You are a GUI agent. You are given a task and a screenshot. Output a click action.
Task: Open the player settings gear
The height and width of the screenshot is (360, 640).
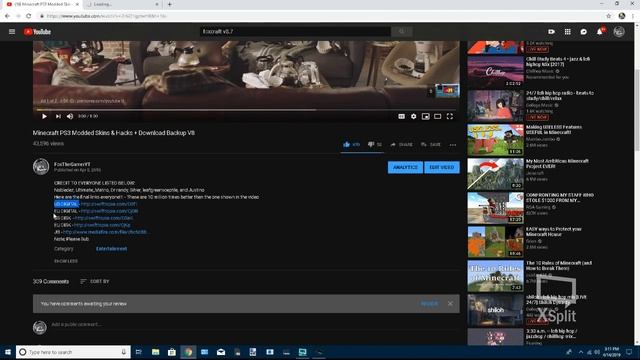pos(413,116)
